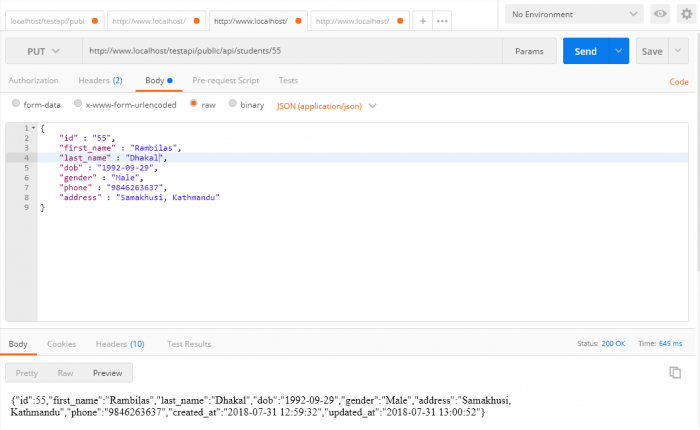The height and width of the screenshot is (430, 700).
Task: Switch response view to Preview
Action: point(108,373)
